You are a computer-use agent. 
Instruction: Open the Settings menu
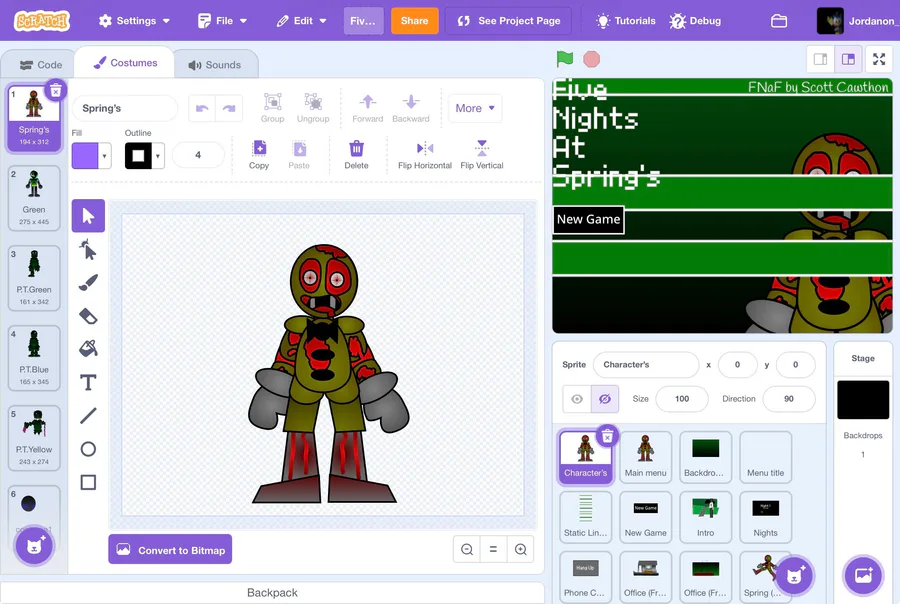pyautogui.click(x=134, y=21)
